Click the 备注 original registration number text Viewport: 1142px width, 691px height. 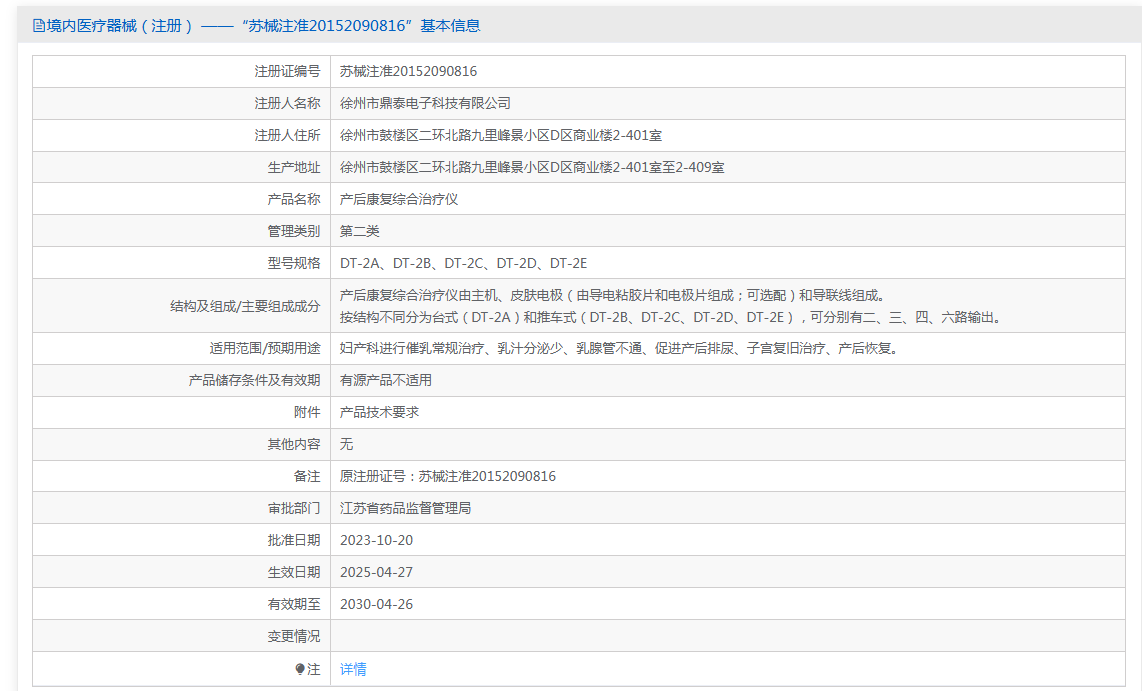coord(448,476)
